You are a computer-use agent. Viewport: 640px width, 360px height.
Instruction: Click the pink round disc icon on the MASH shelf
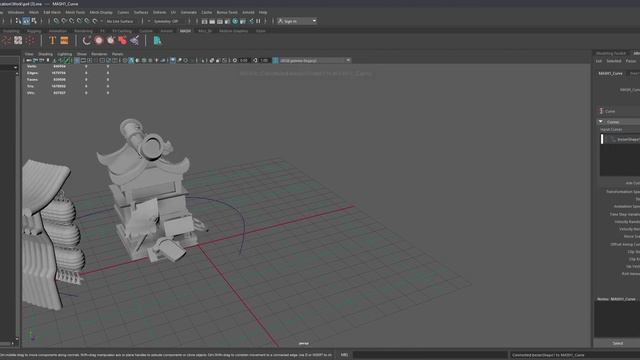click(99, 40)
